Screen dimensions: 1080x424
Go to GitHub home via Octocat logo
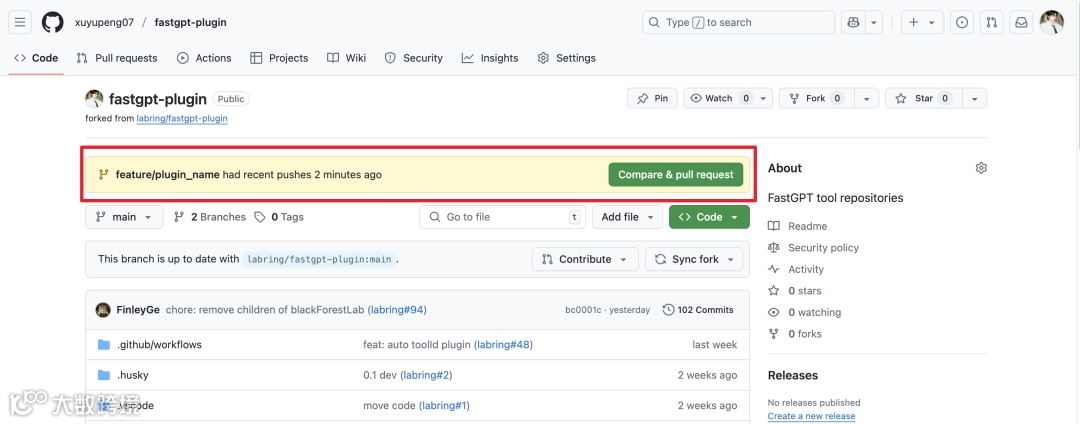(52, 22)
